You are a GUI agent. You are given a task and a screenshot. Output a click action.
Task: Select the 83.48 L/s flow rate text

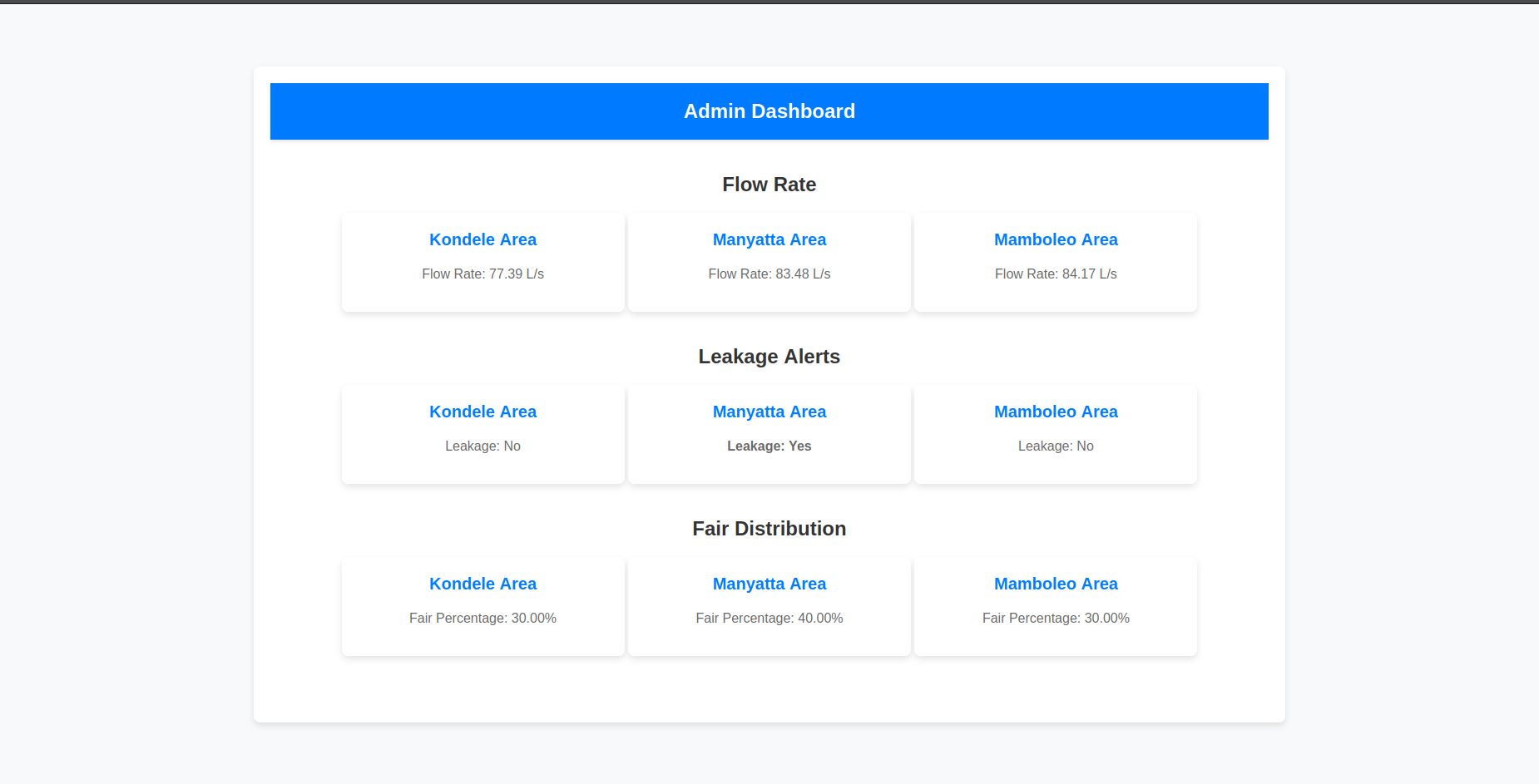(x=769, y=274)
